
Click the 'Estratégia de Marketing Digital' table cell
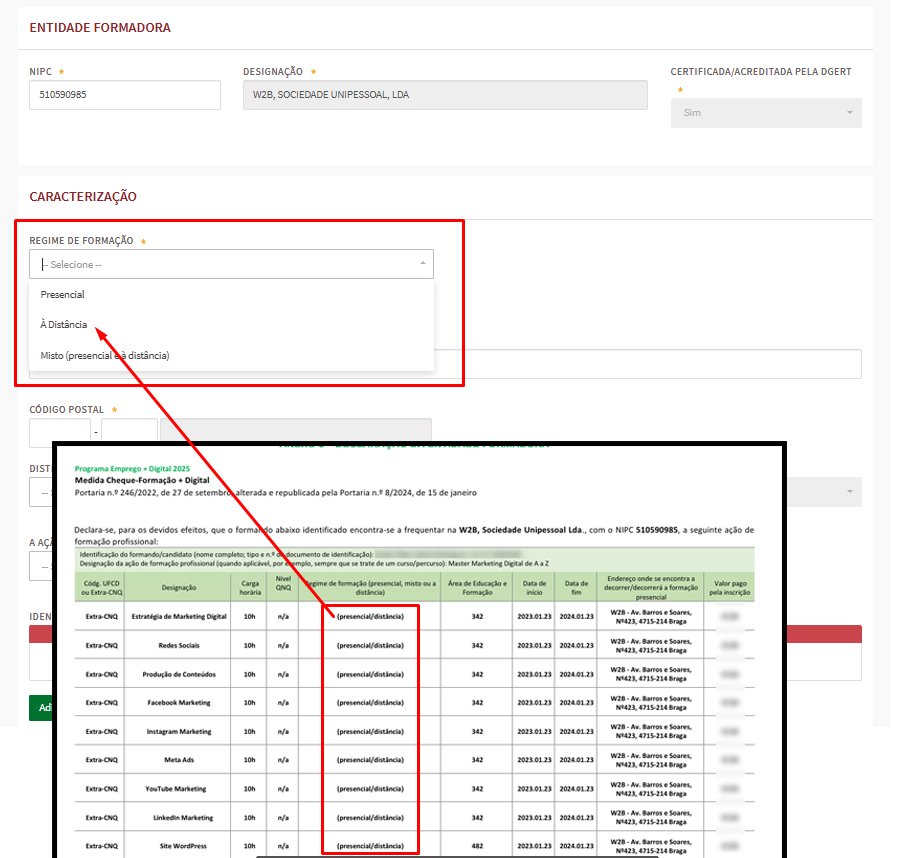coord(179,616)
